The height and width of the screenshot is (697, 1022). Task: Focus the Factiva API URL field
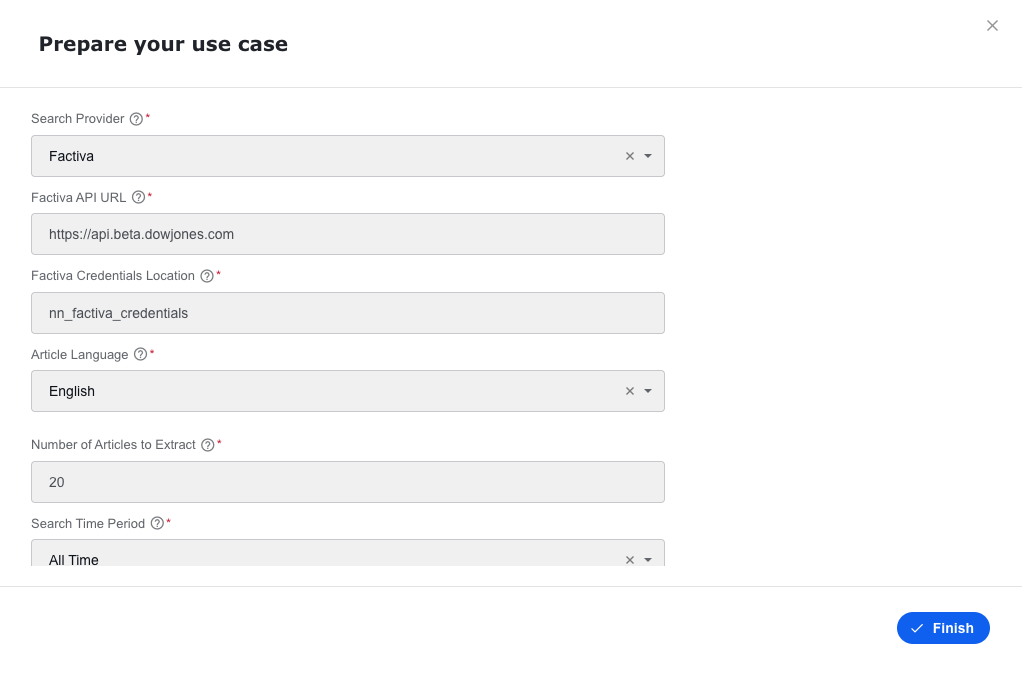click(348, 234)
